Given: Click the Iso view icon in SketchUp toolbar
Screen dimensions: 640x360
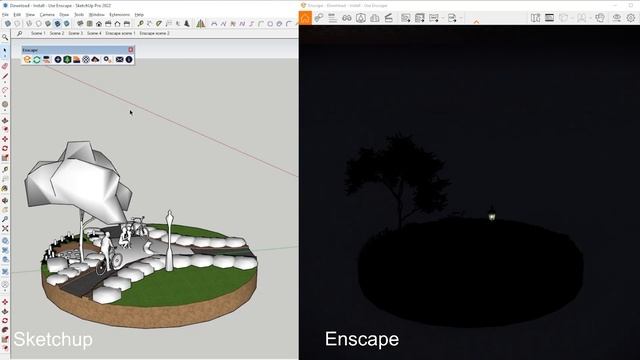Looking at the screenshot, I should 80,24.
